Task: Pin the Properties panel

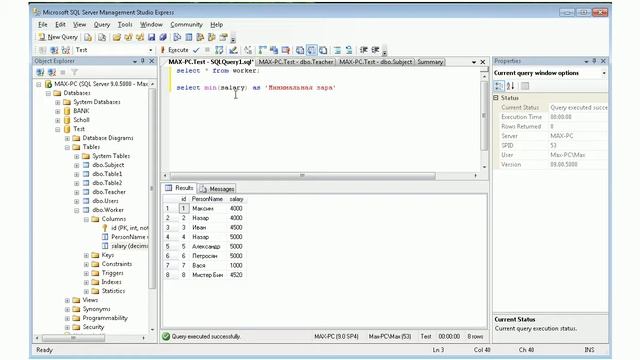Action: tap(594, 61)
